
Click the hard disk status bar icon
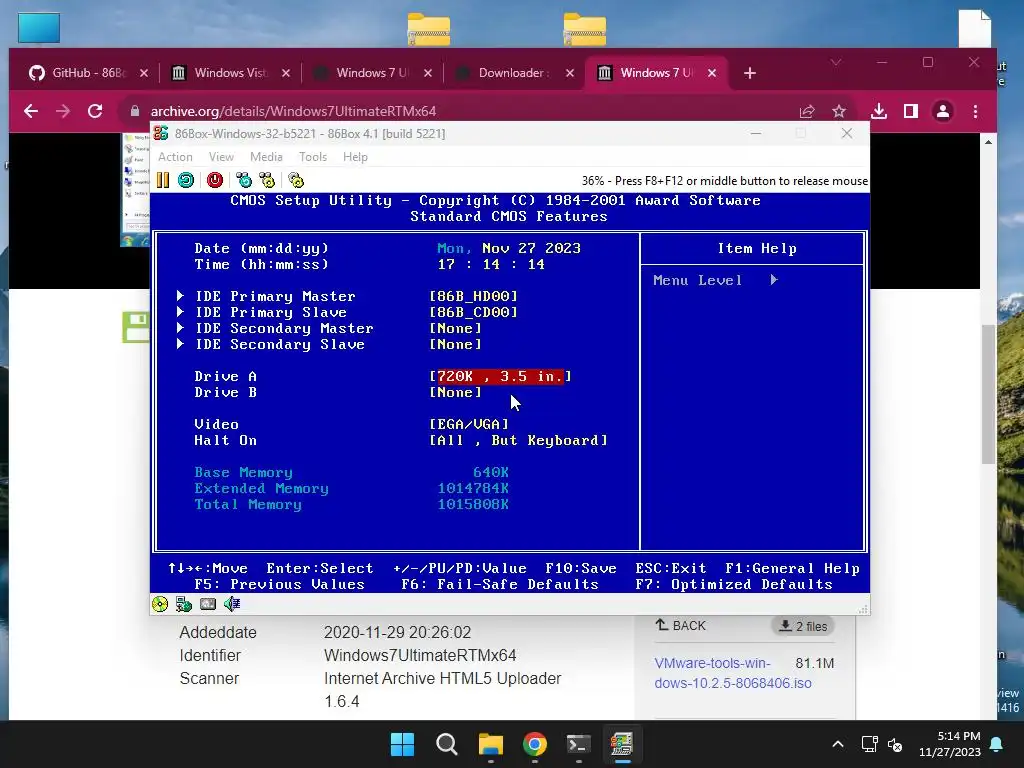click(208, 604)
